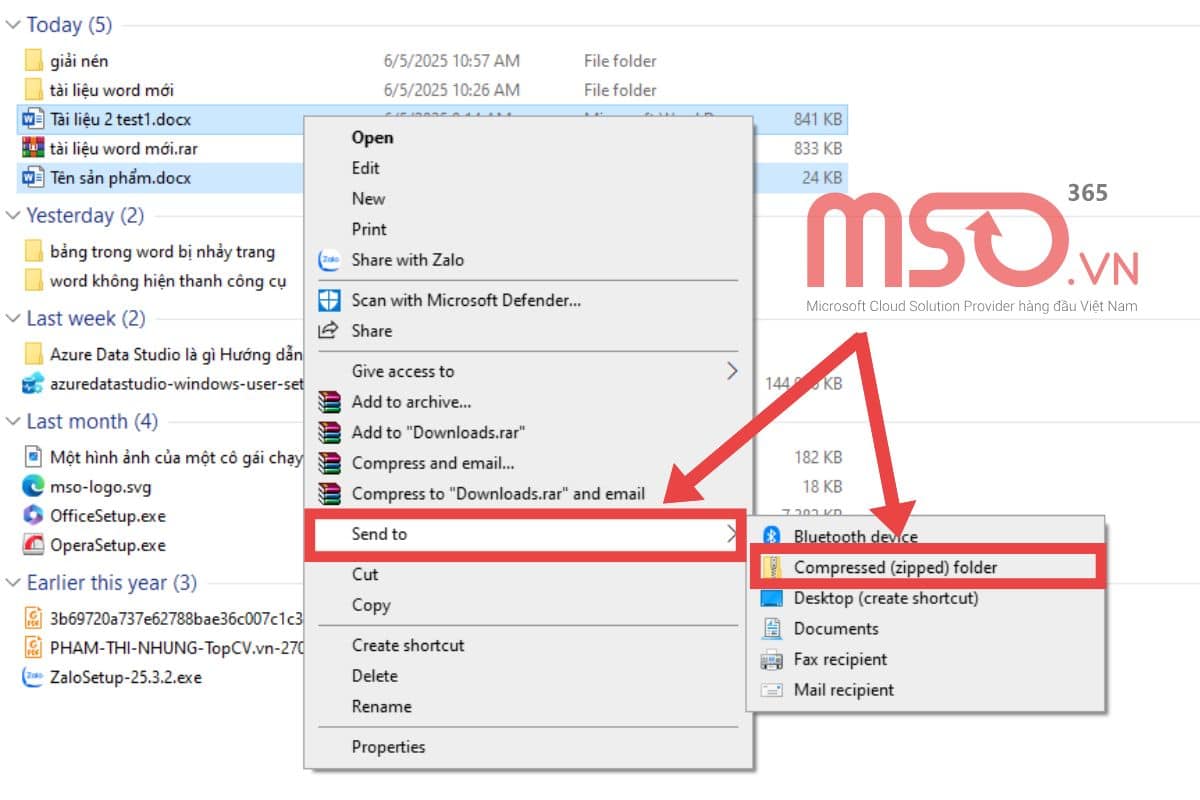The height and width of the screenshot is (800, 1200).
Task: Click the OperaSetup.exe file name
Action: click(x=108, y=545)
